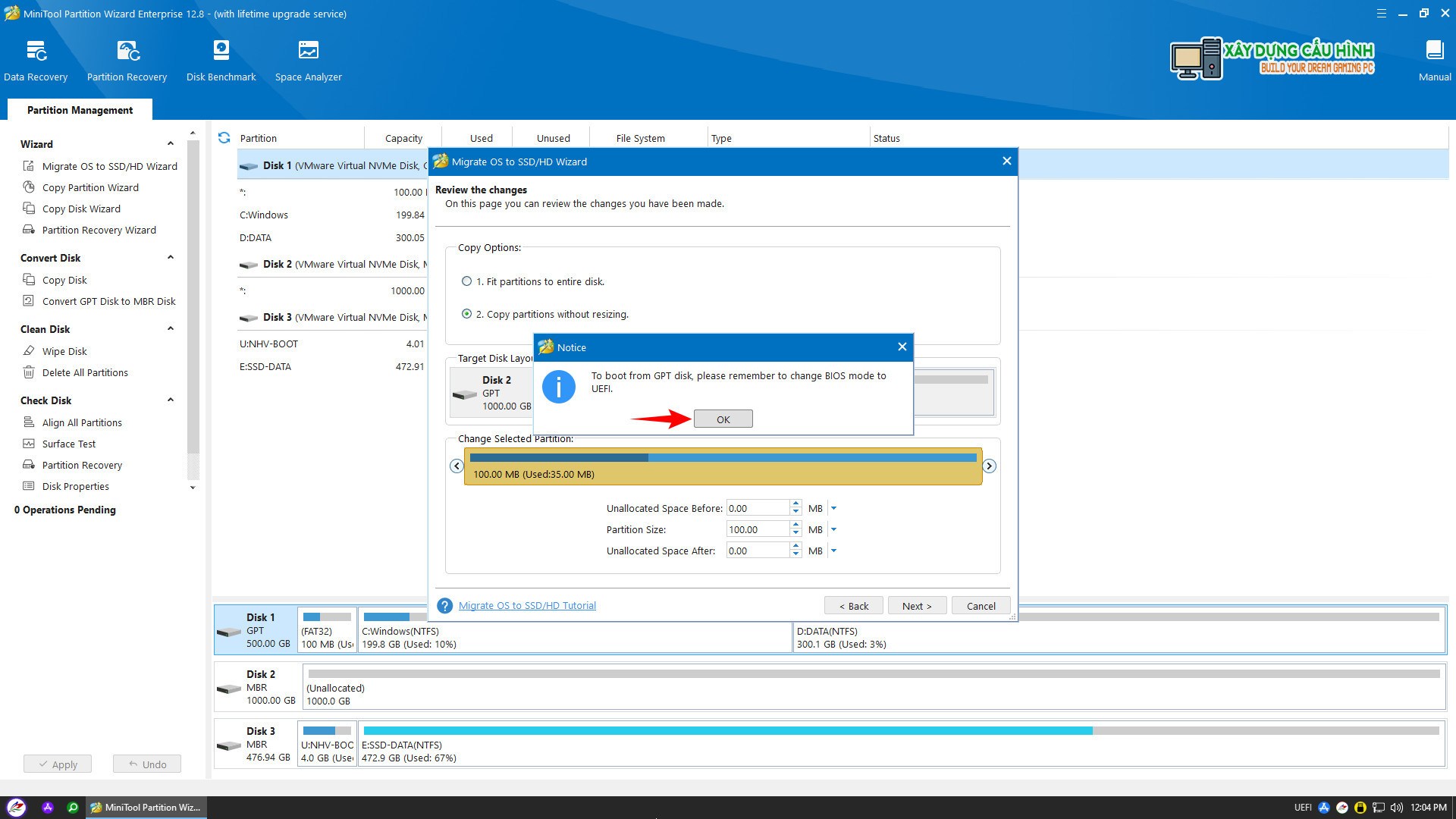Collapse the Check Disk section
The image size is (1456, 819).
[x=171, y=400]
